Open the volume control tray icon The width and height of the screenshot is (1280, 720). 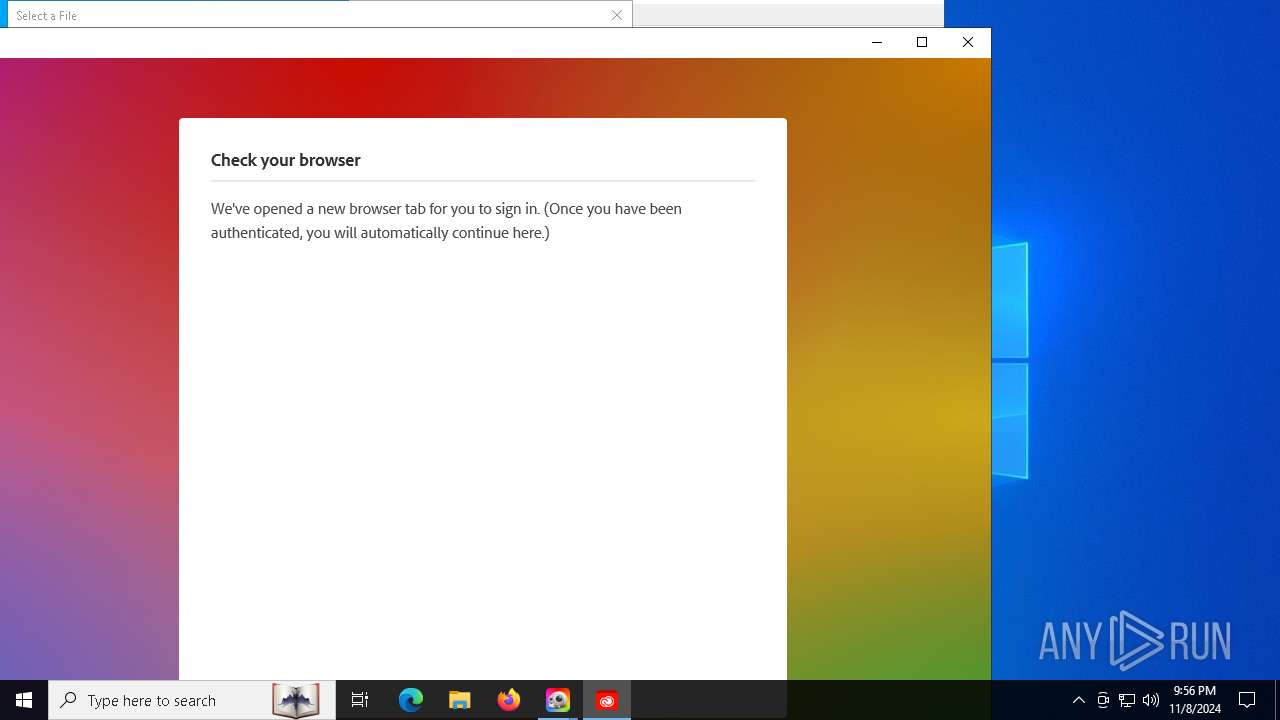(x=1151, y=700)
